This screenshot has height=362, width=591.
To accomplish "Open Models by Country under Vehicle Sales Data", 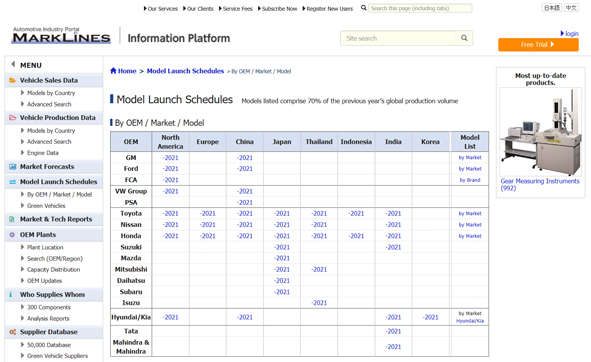I will 51,93.
